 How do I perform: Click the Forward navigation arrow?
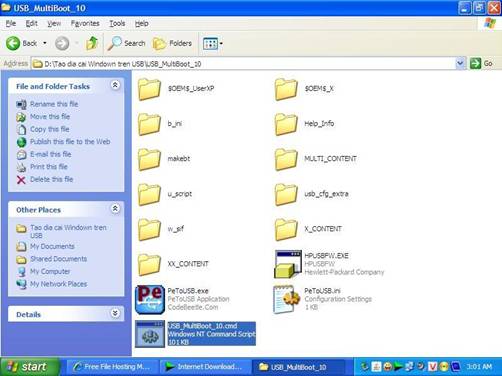62,43
